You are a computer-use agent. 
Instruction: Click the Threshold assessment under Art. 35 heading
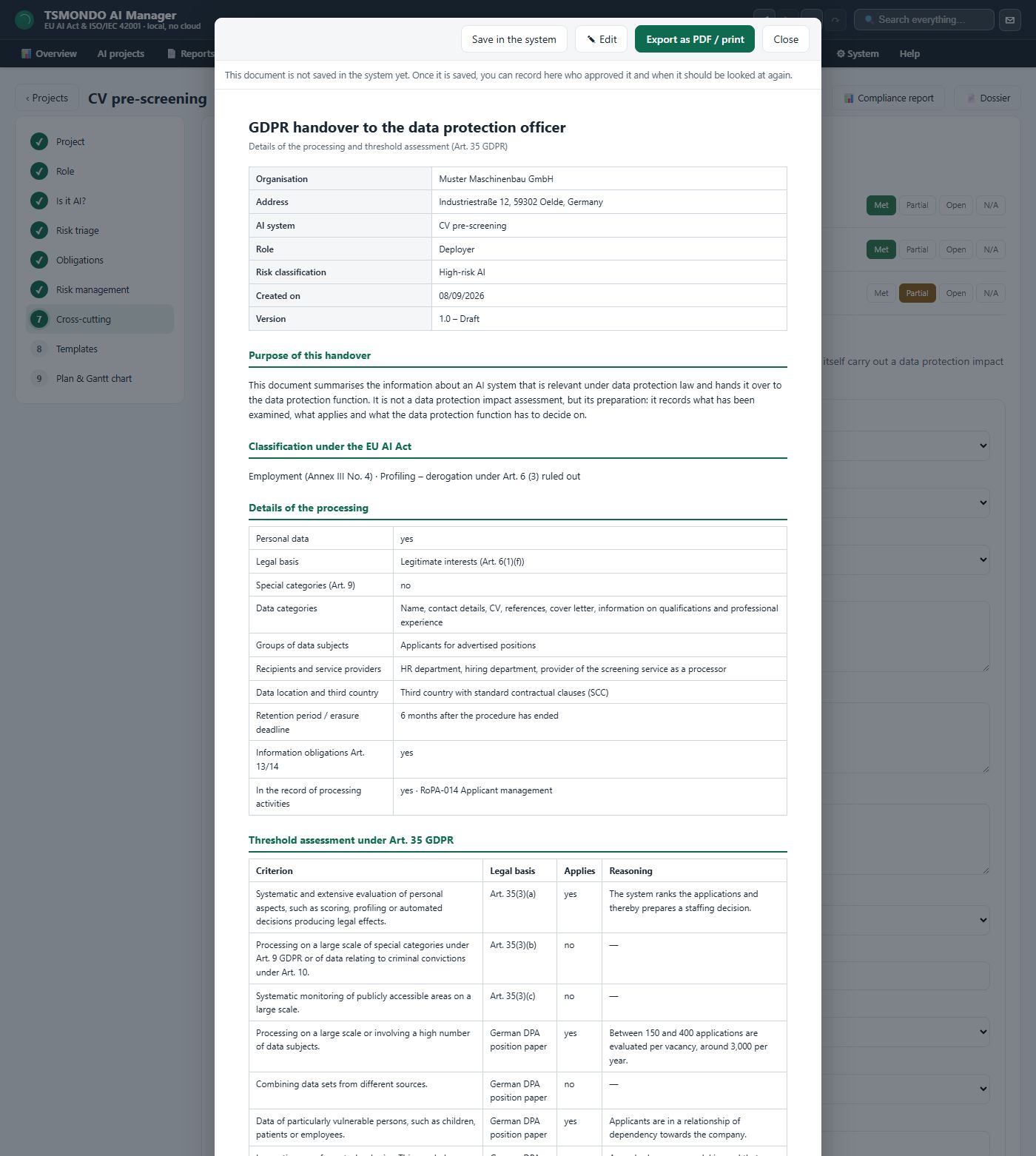[x=351, y=840]
